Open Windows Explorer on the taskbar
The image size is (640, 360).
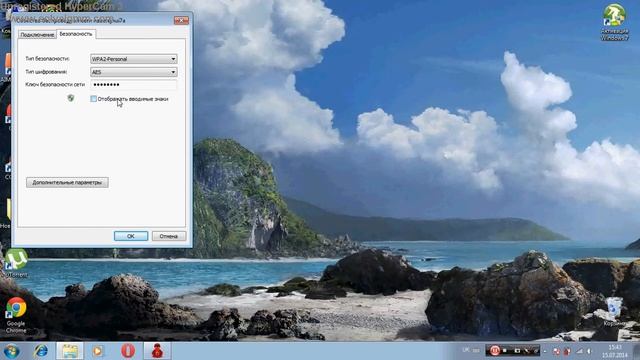pyautogui.click(x=70, y=351)
